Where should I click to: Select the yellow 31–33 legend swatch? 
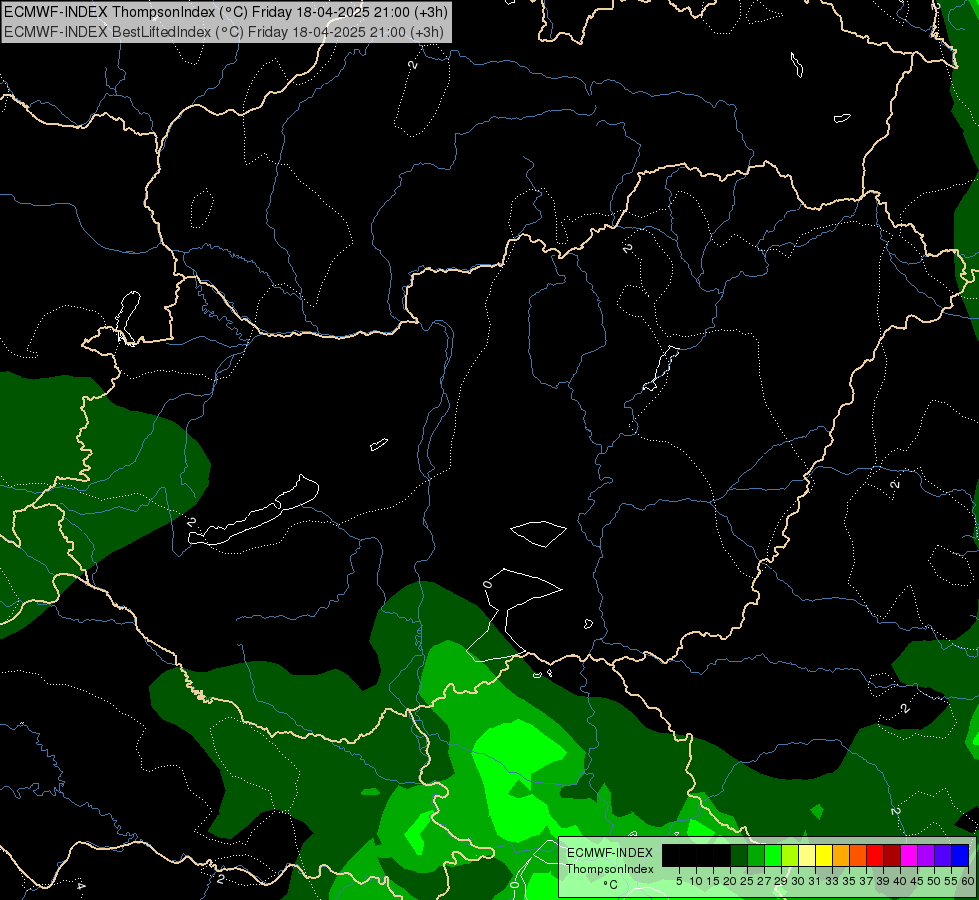pyautogui.click(x=824, y=855)
